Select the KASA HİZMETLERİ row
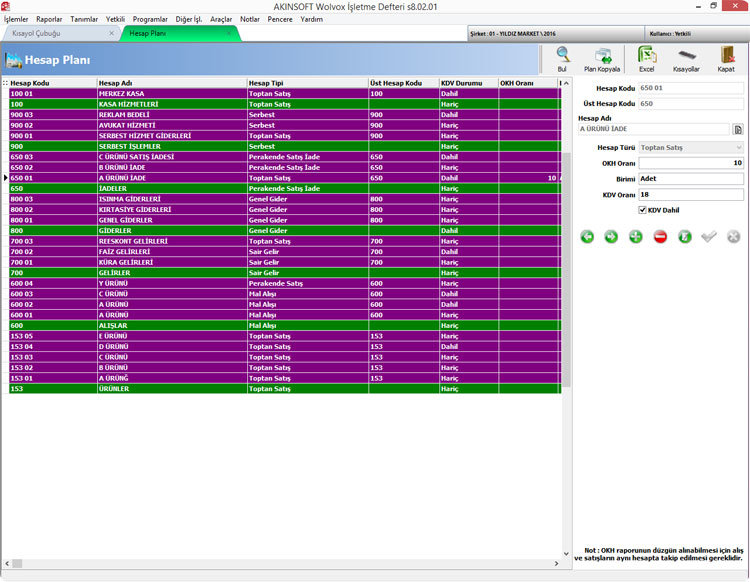This screenshot has width=750, height=582. pos(285,104)
